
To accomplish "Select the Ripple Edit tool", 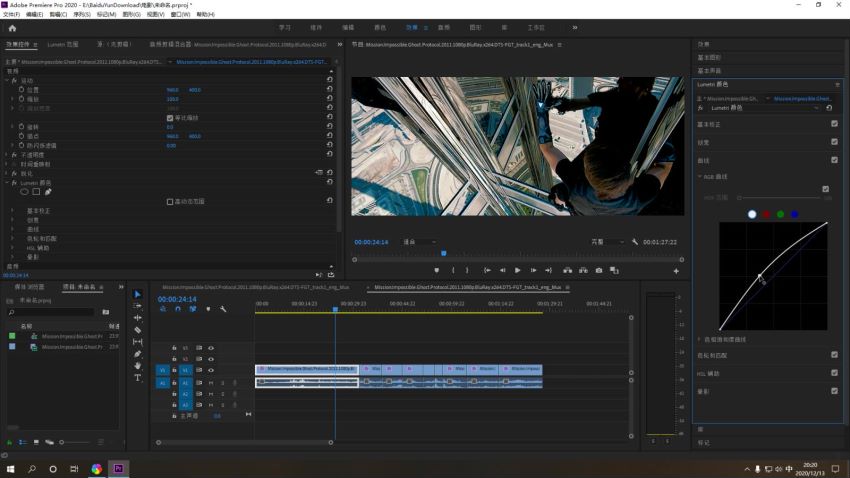I will pos(137,318).
